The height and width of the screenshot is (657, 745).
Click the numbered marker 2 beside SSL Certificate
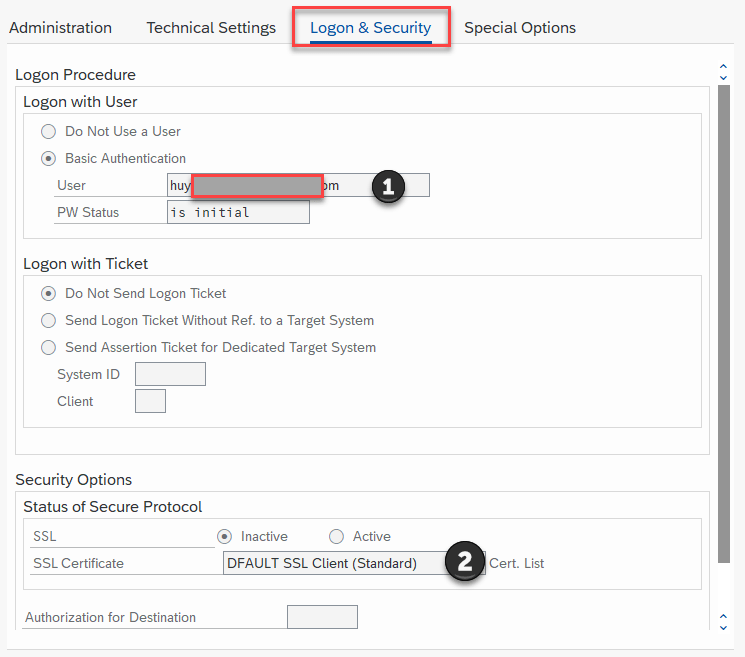464,562
